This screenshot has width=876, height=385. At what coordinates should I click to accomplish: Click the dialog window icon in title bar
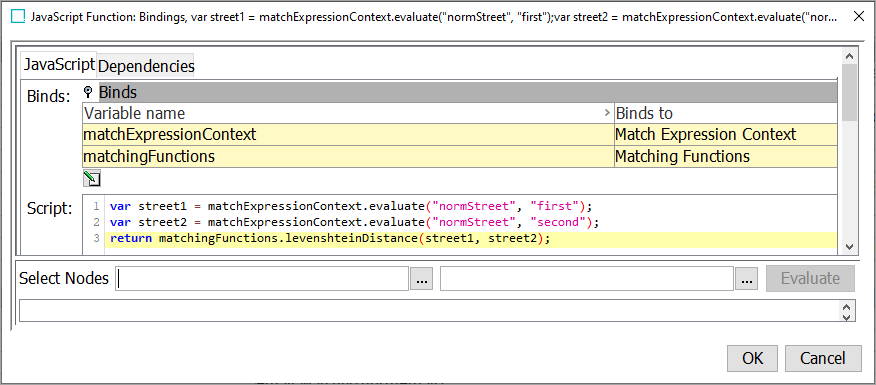tap(17, 17)
